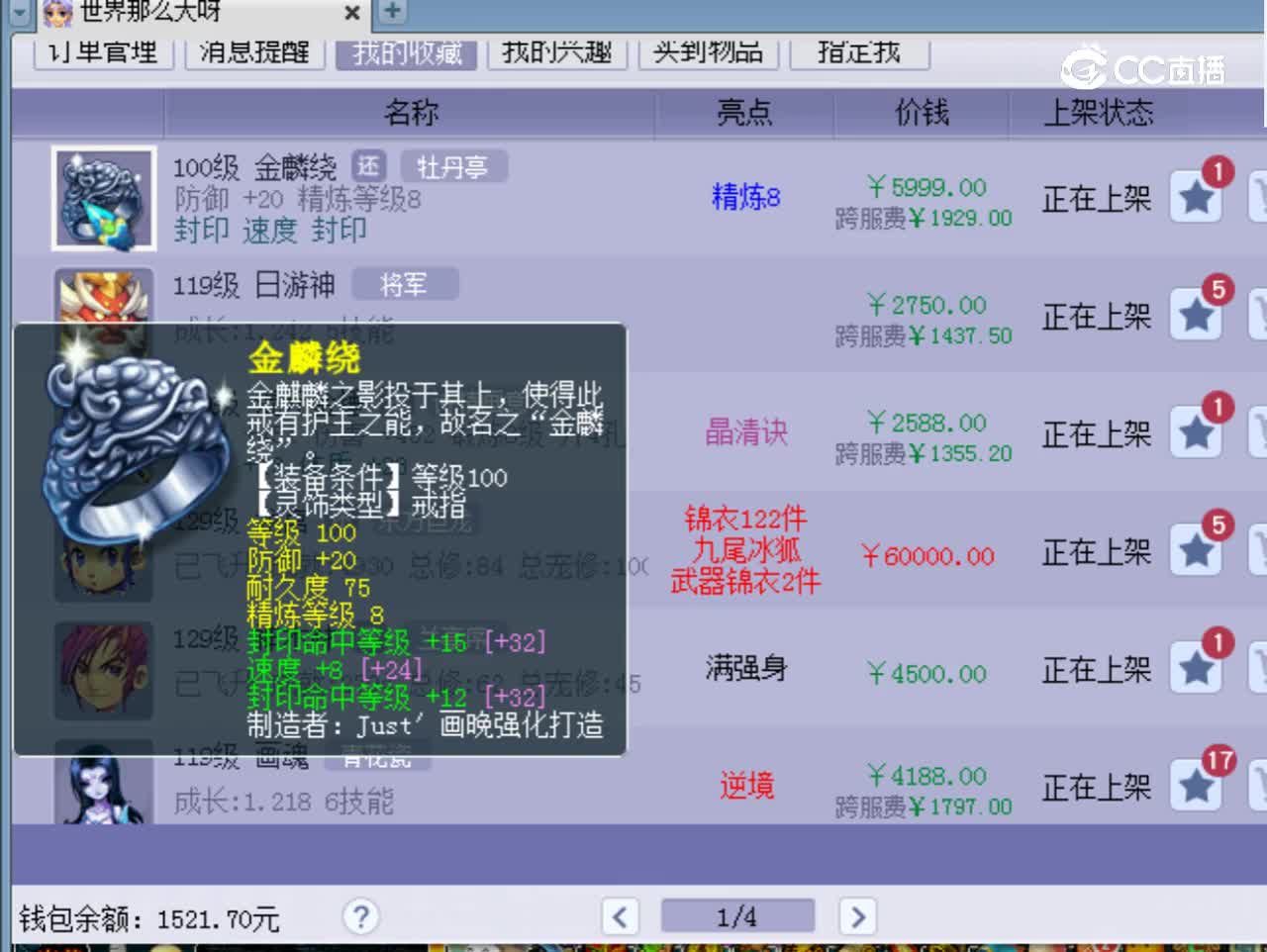This screenshot has width=1267, height=952.
Task: Click the price ￥2750.00
Action: (926, 305)
